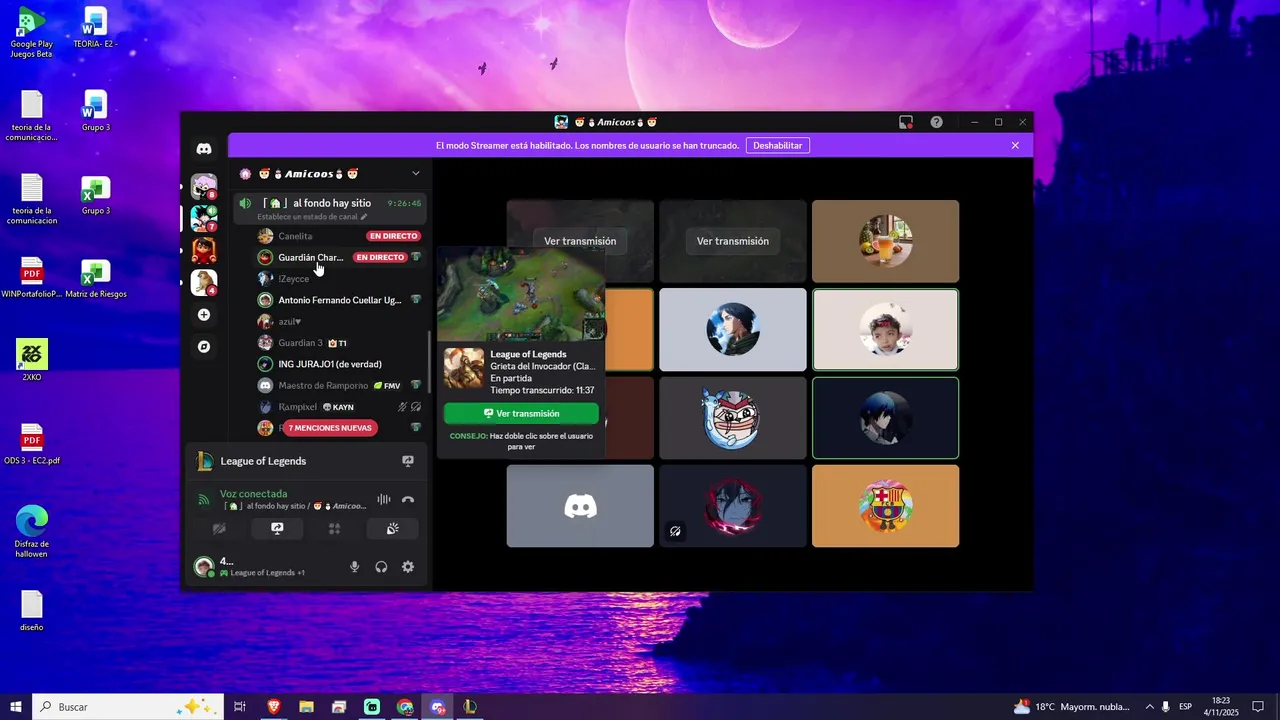This screenshot has width=1280, height=720.
Task: Open Task View taskbar icon
Action: pyautogui.click(x=240, y=707)
